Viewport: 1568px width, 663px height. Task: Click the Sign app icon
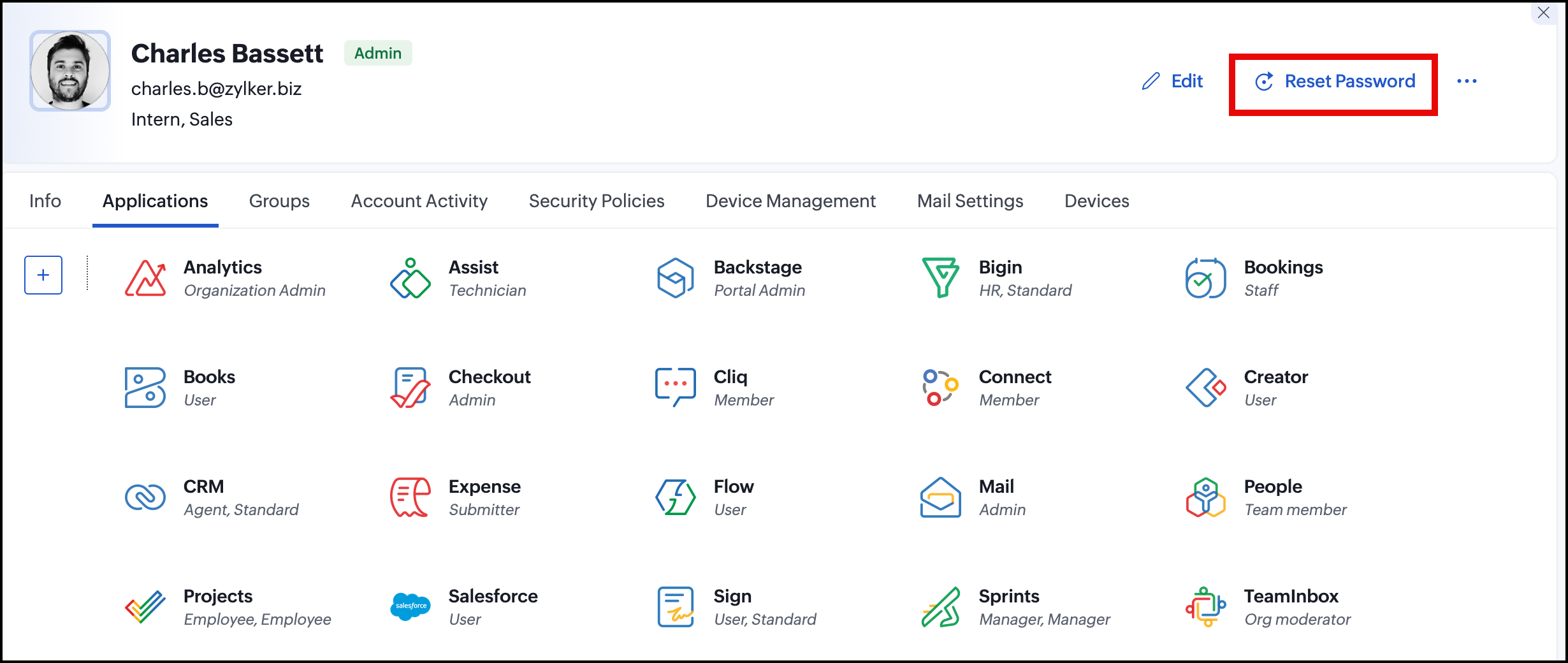click(x=676, y=607)
